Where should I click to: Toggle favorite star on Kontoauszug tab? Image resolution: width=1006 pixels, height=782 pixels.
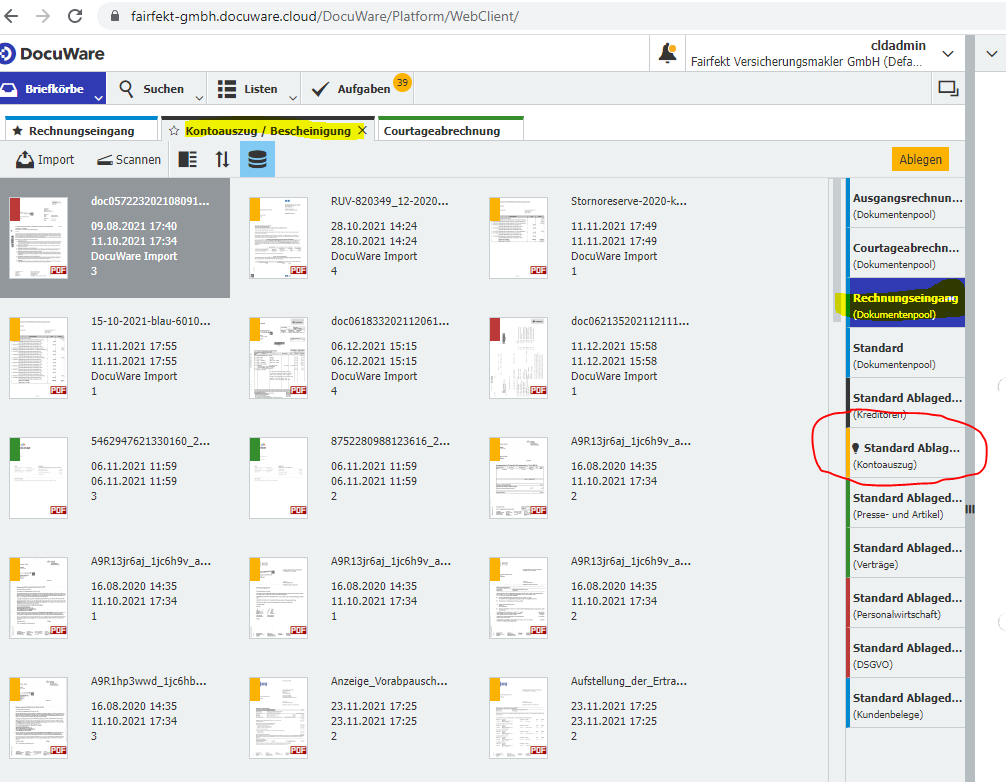[174, 131]
